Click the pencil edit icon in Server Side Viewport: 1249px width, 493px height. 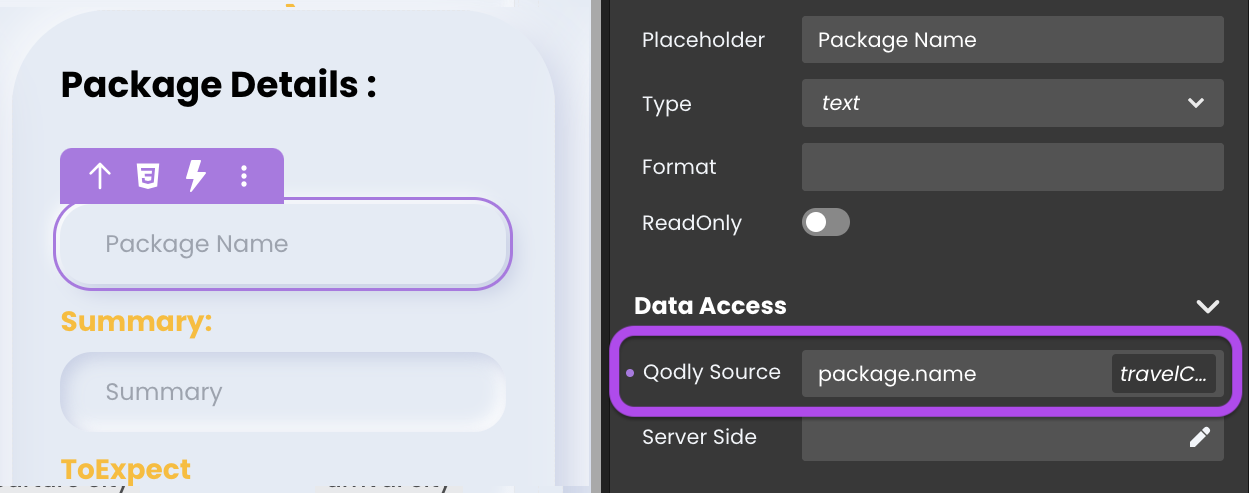(x=1199, y=437)
